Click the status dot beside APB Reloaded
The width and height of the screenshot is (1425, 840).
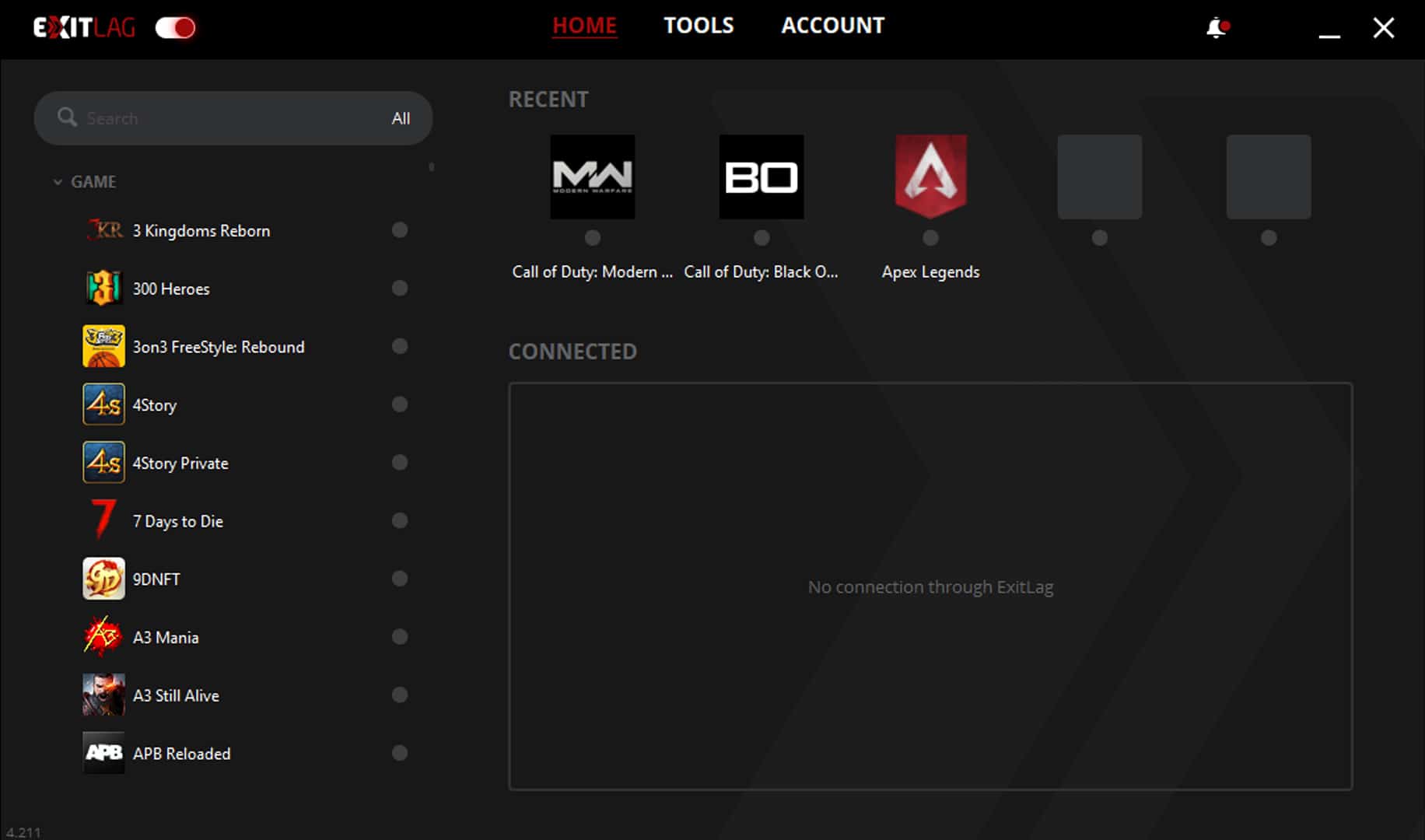(400, 753)
